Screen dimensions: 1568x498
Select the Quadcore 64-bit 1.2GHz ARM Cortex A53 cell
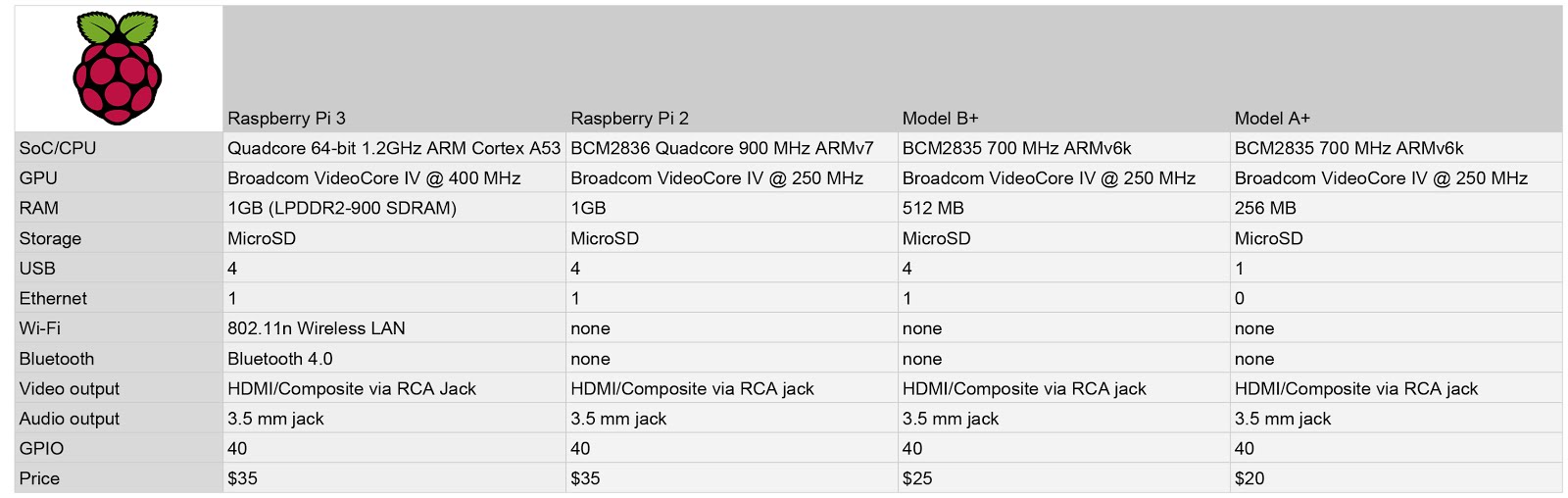(x=394, y=148)
